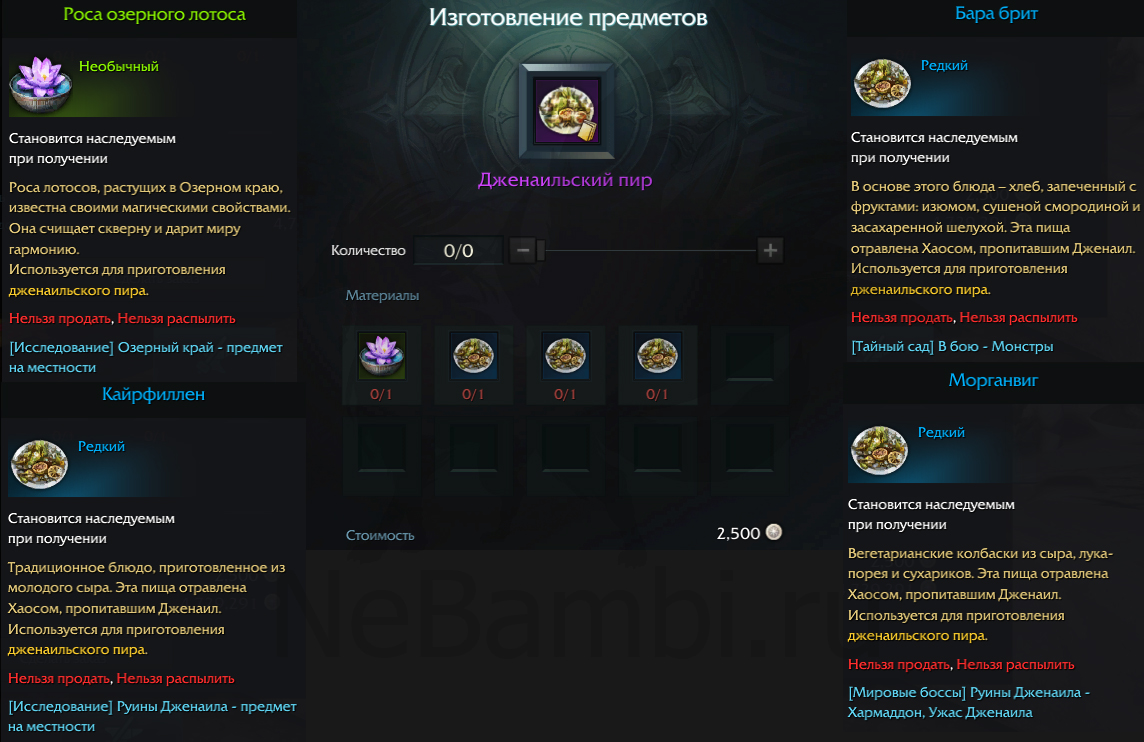This screenshot has width=1144, height=742.
Task: Click the Морганвиг dish icon
Action: tap(879, 450)
